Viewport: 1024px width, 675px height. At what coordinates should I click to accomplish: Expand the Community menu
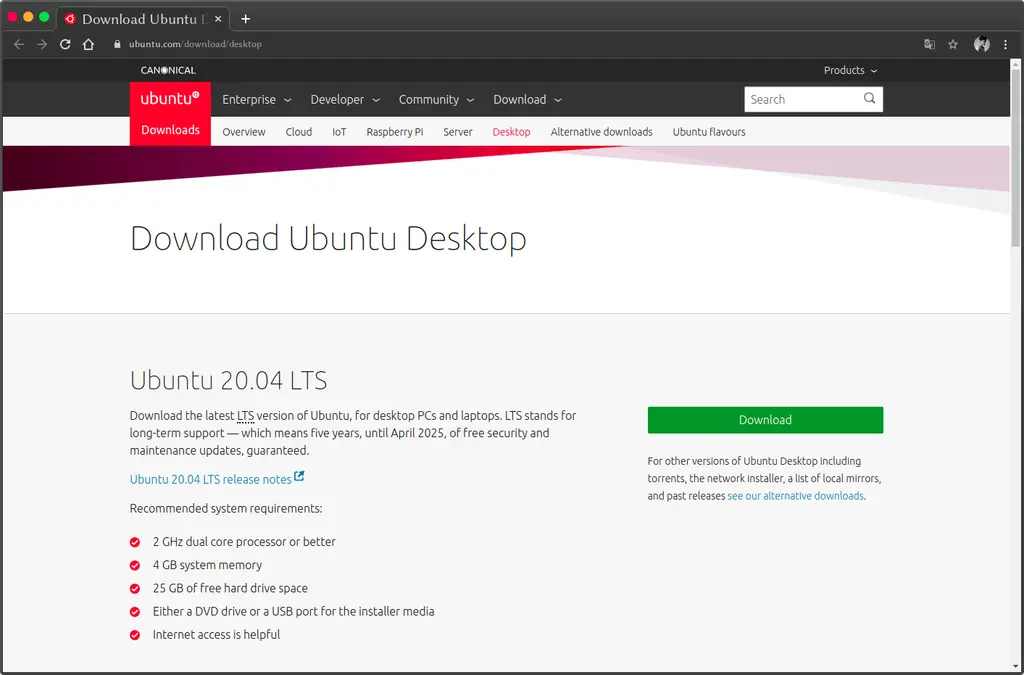tap(436, 100)
